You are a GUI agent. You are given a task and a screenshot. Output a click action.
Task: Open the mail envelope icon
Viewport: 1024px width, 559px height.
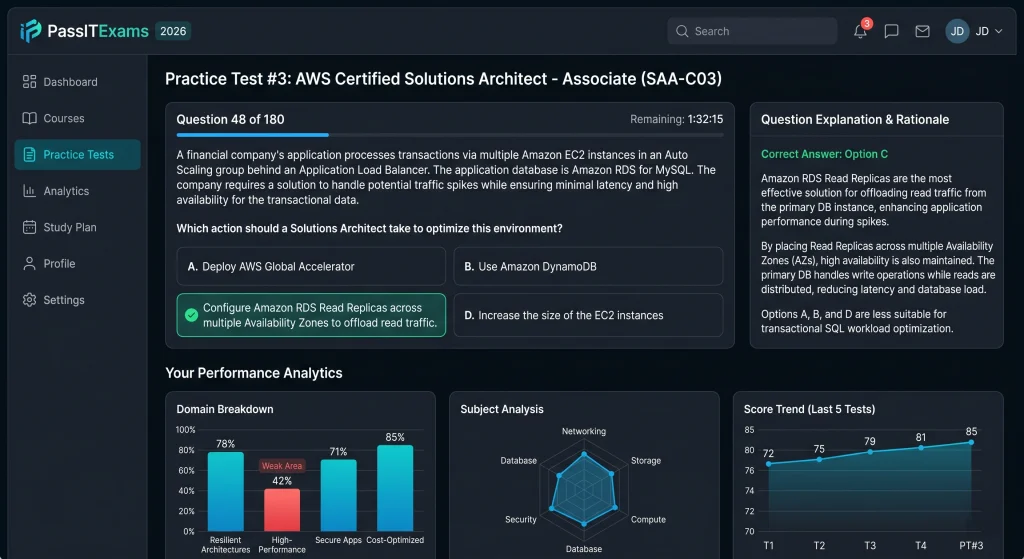[x=922, y=31]
